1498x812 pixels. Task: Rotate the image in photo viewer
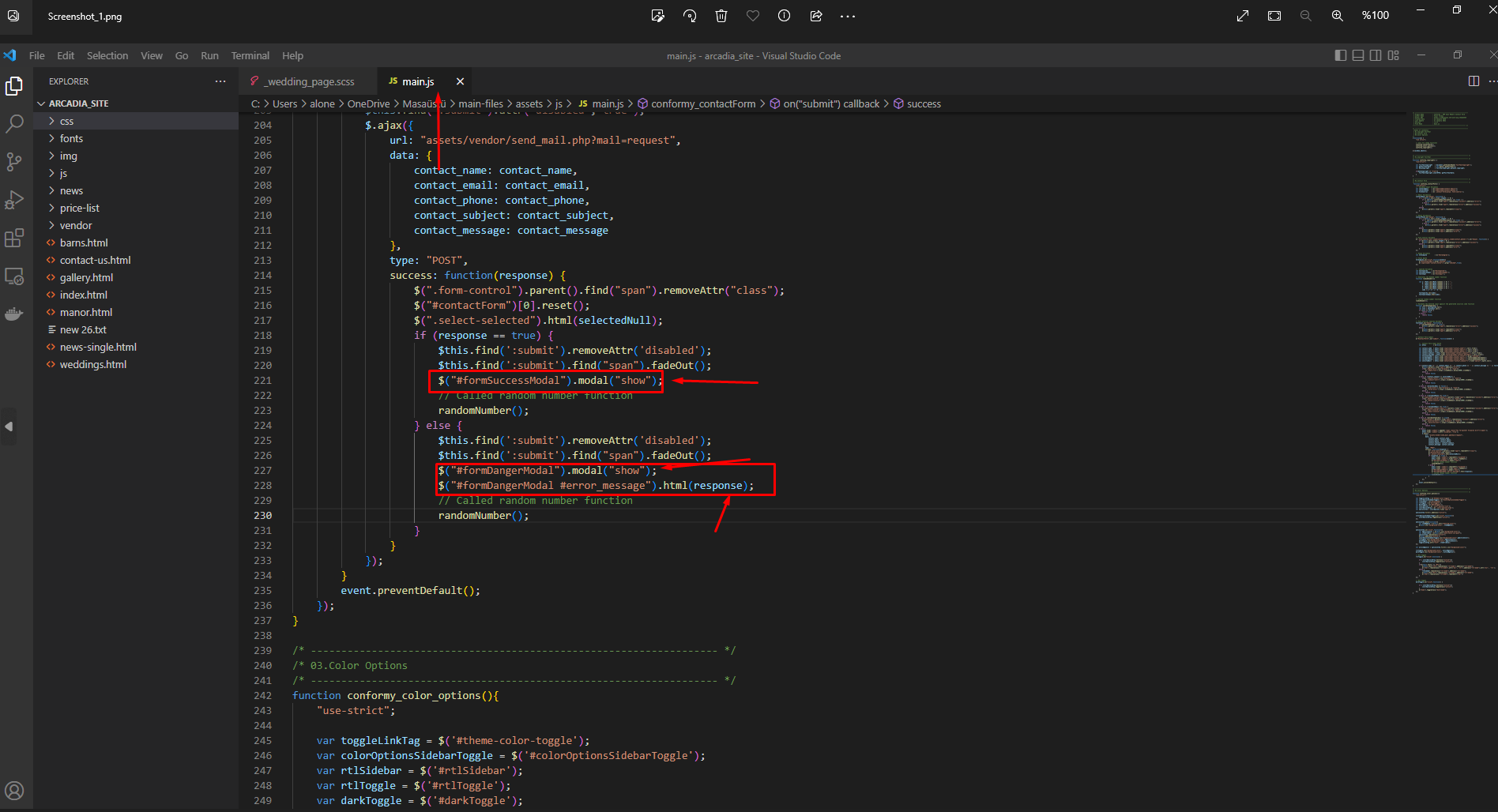coord(690,16)
